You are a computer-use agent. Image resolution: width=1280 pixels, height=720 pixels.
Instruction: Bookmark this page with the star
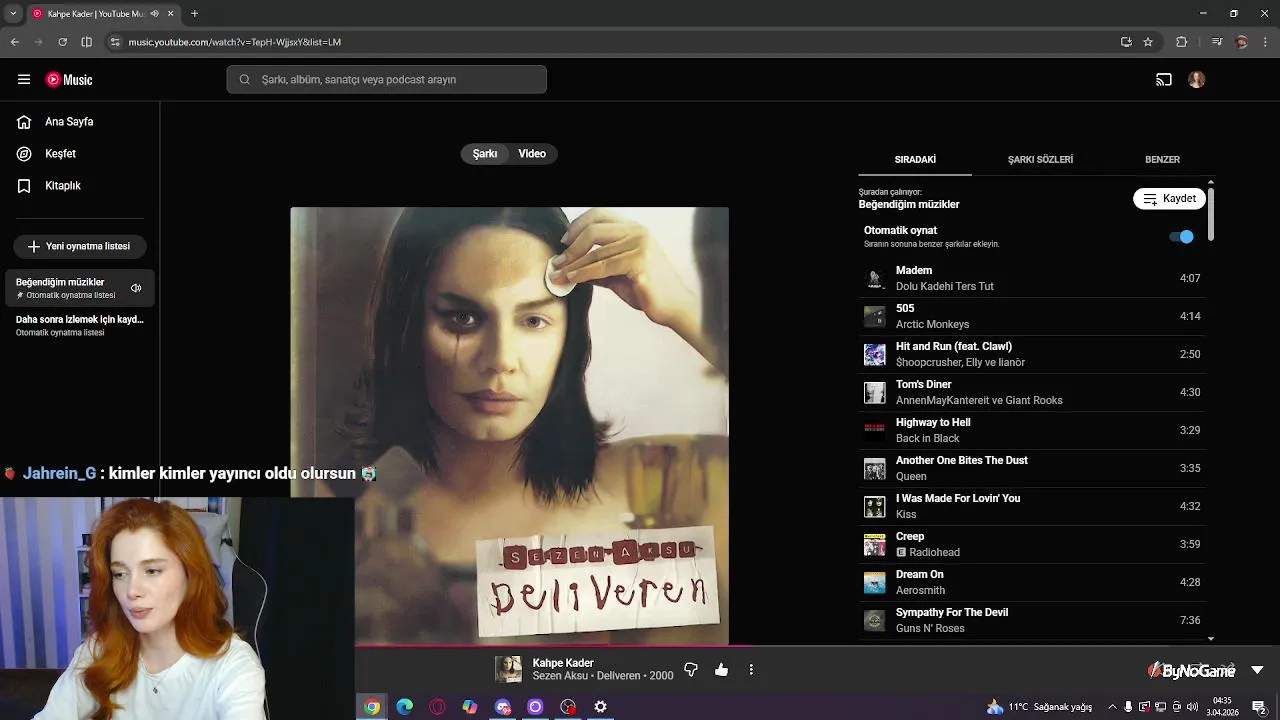point(1148,42)
